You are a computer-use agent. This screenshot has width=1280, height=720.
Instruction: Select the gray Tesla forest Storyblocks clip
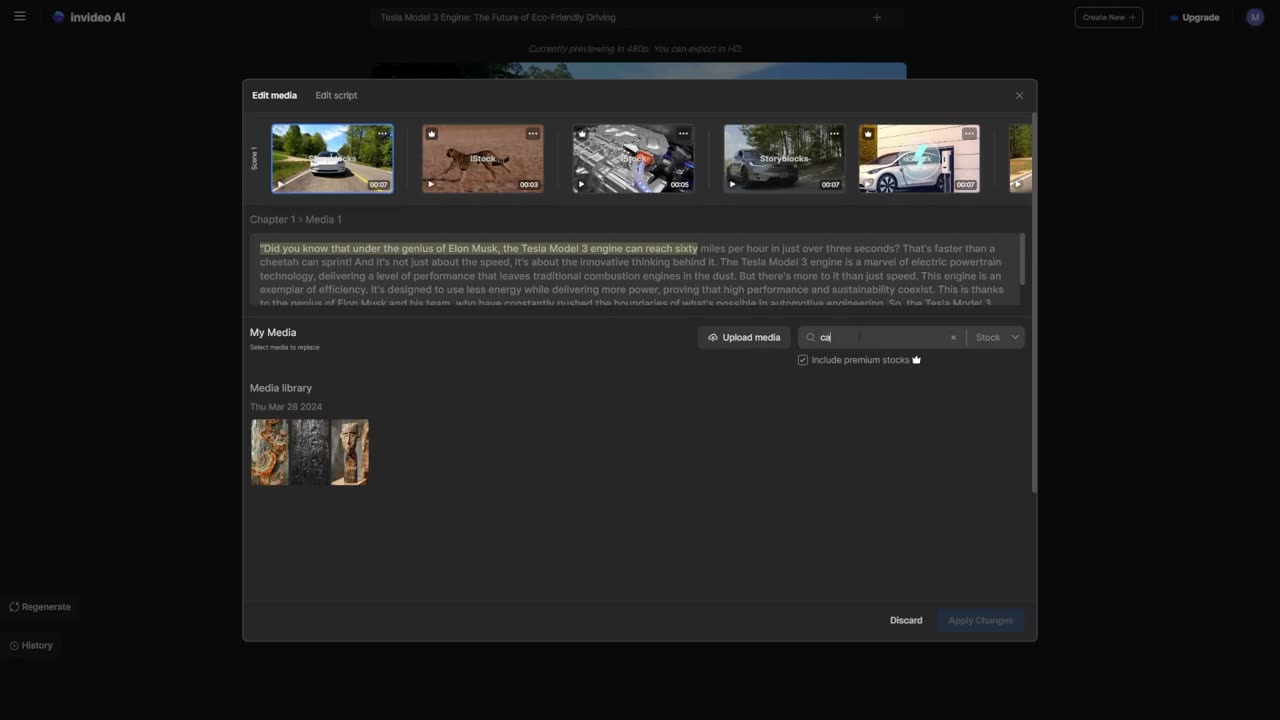pyautogui.click(x=784, y=158)
